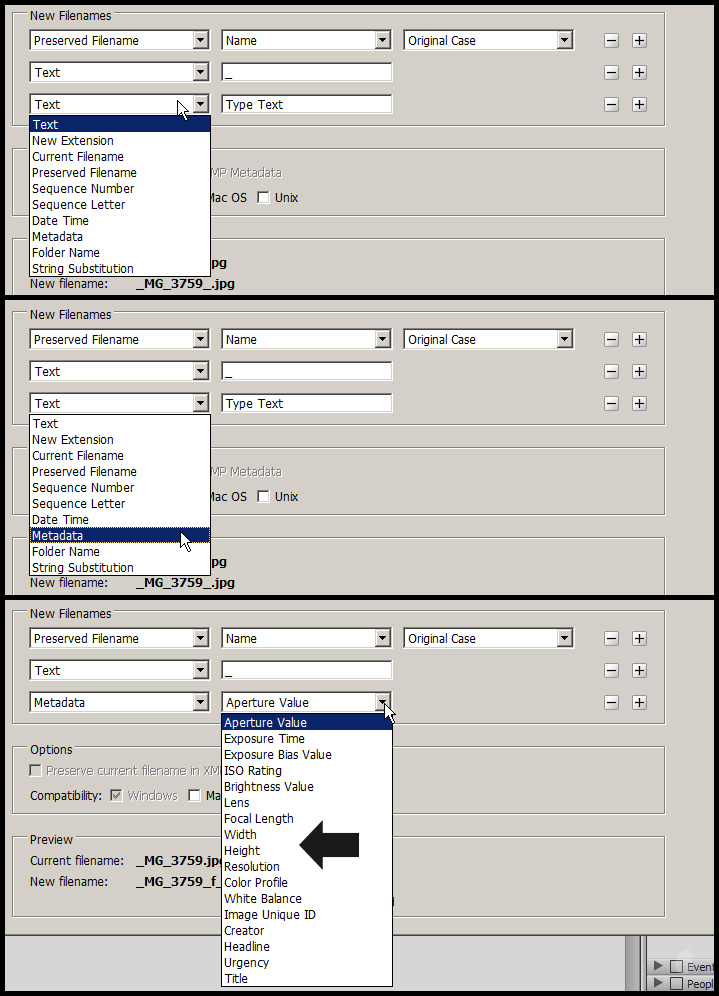
Task: Expand the Event disclosure triangle
Action: (658, 967)
